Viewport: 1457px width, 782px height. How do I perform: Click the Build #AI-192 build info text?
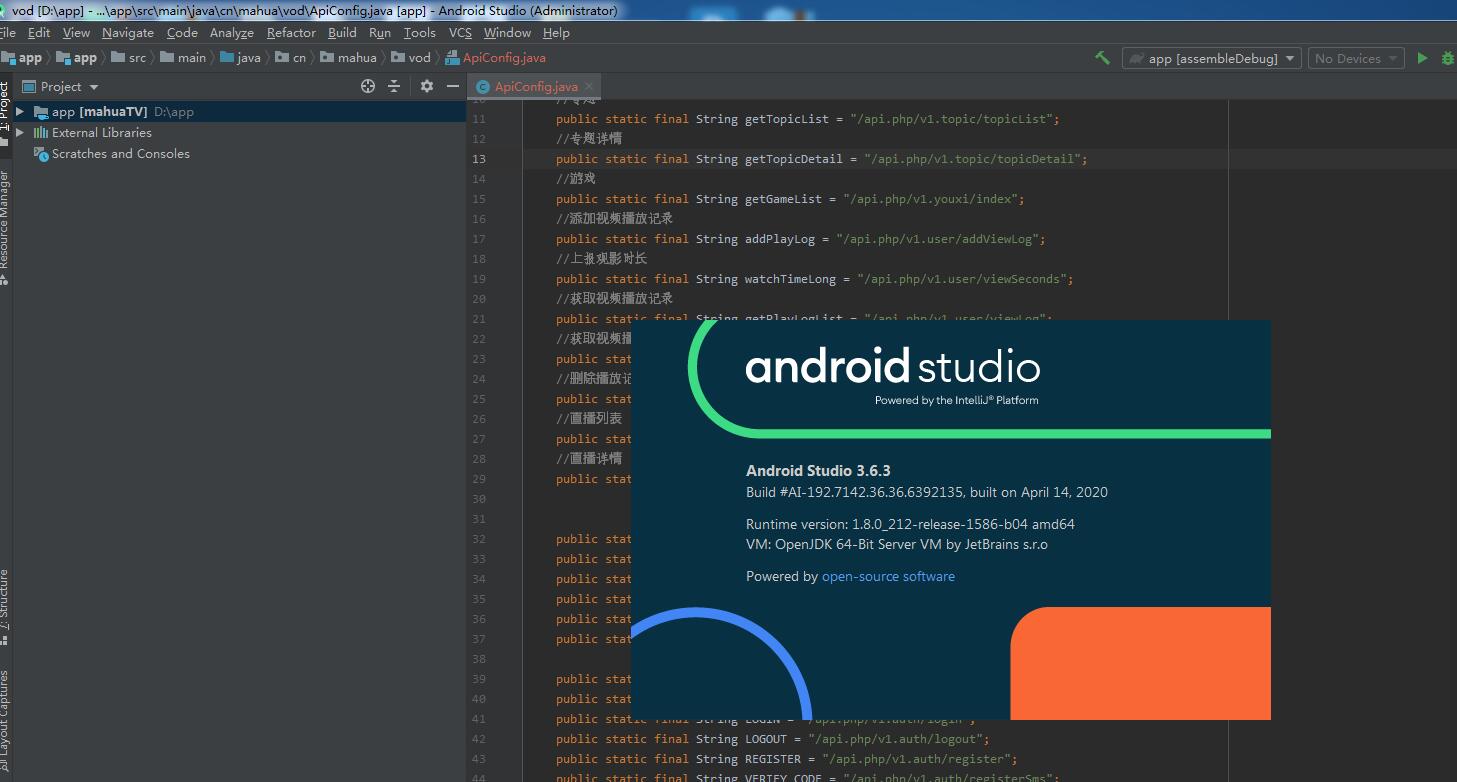[927, 492]
